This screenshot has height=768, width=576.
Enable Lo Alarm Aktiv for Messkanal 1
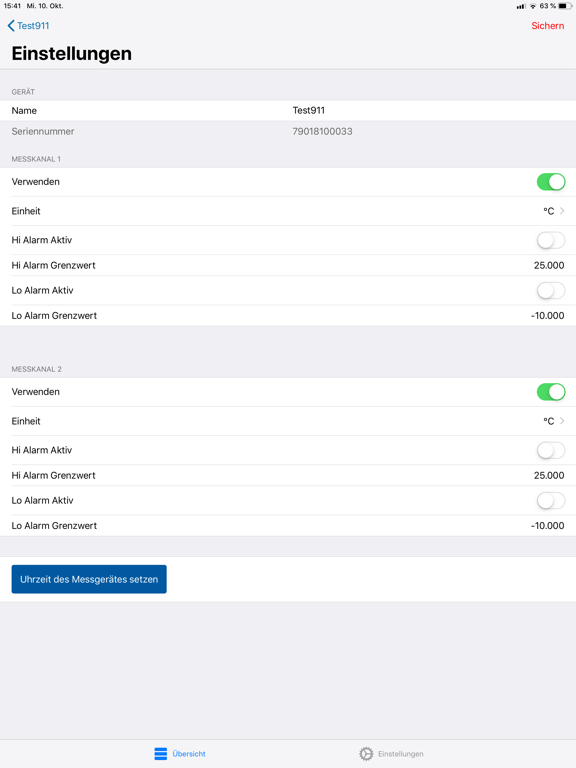551,290
